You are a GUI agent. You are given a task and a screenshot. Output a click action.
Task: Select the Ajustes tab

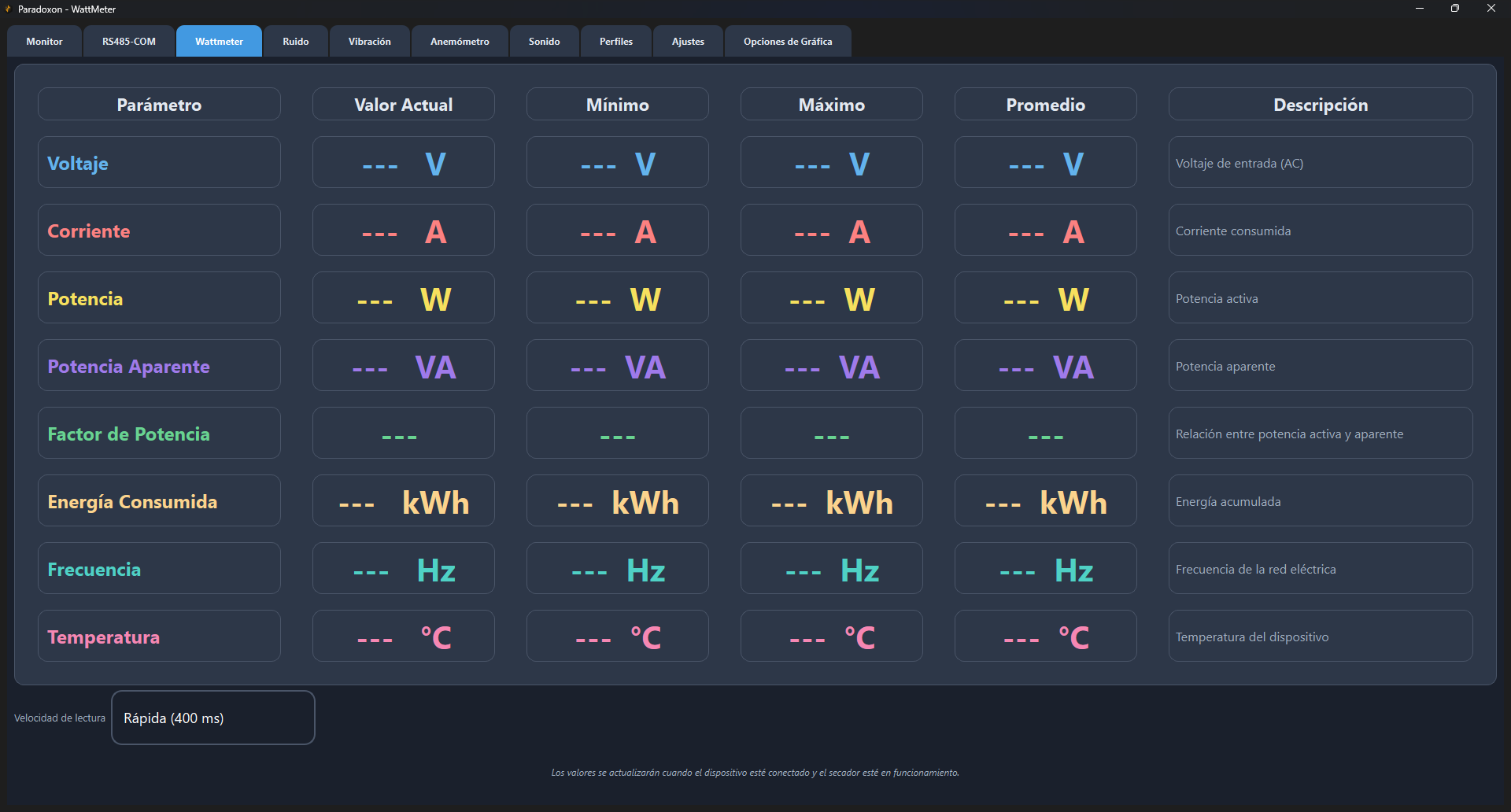(688, 42)
